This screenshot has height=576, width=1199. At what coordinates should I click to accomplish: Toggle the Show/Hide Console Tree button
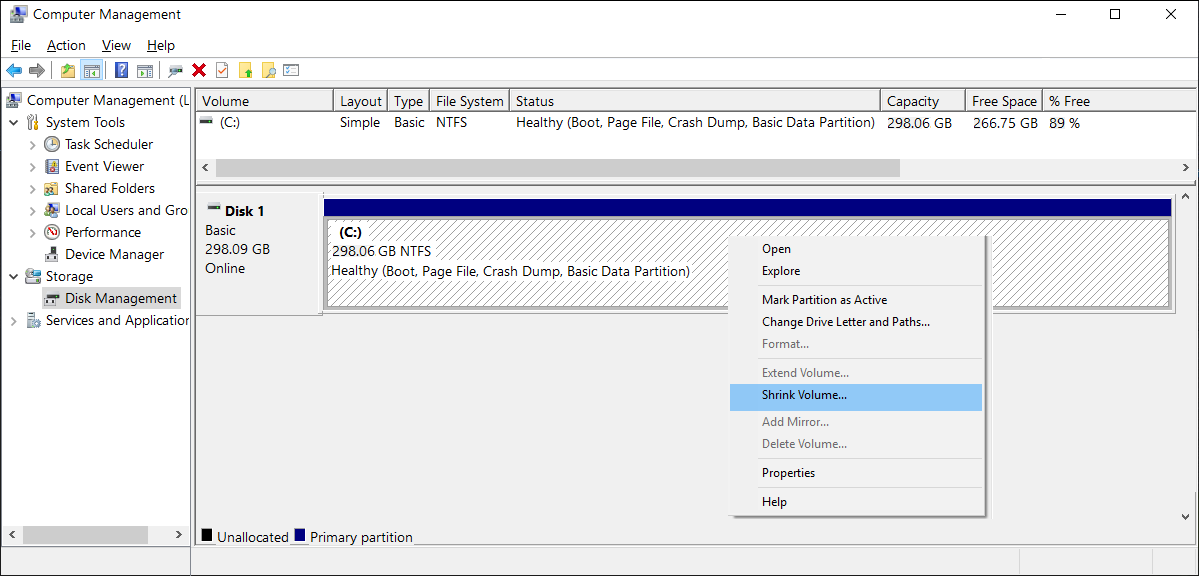pyautogui.click(x=92, y=70)
